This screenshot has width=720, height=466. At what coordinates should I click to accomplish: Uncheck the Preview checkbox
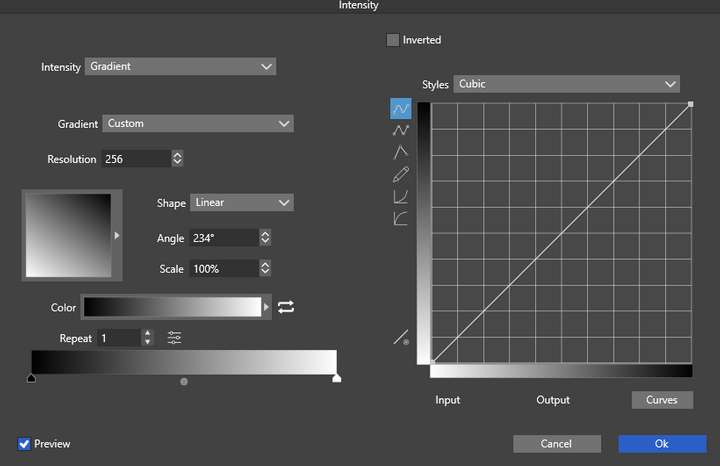24,444
